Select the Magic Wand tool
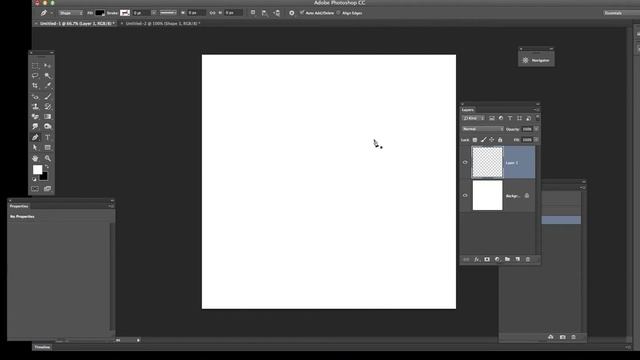 point(48,76)
